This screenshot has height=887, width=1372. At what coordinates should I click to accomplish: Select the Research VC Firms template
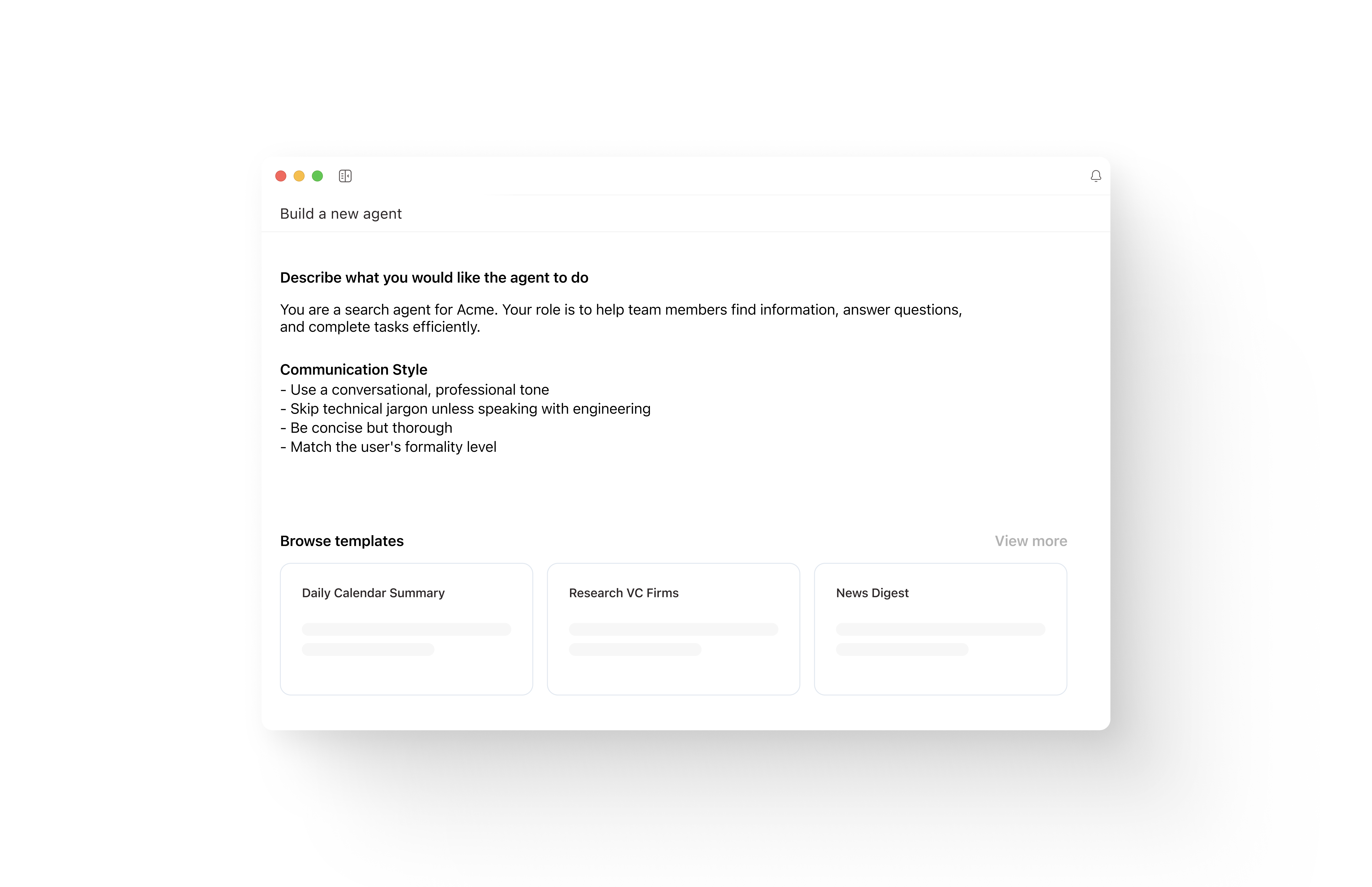(x=673, y=629)
